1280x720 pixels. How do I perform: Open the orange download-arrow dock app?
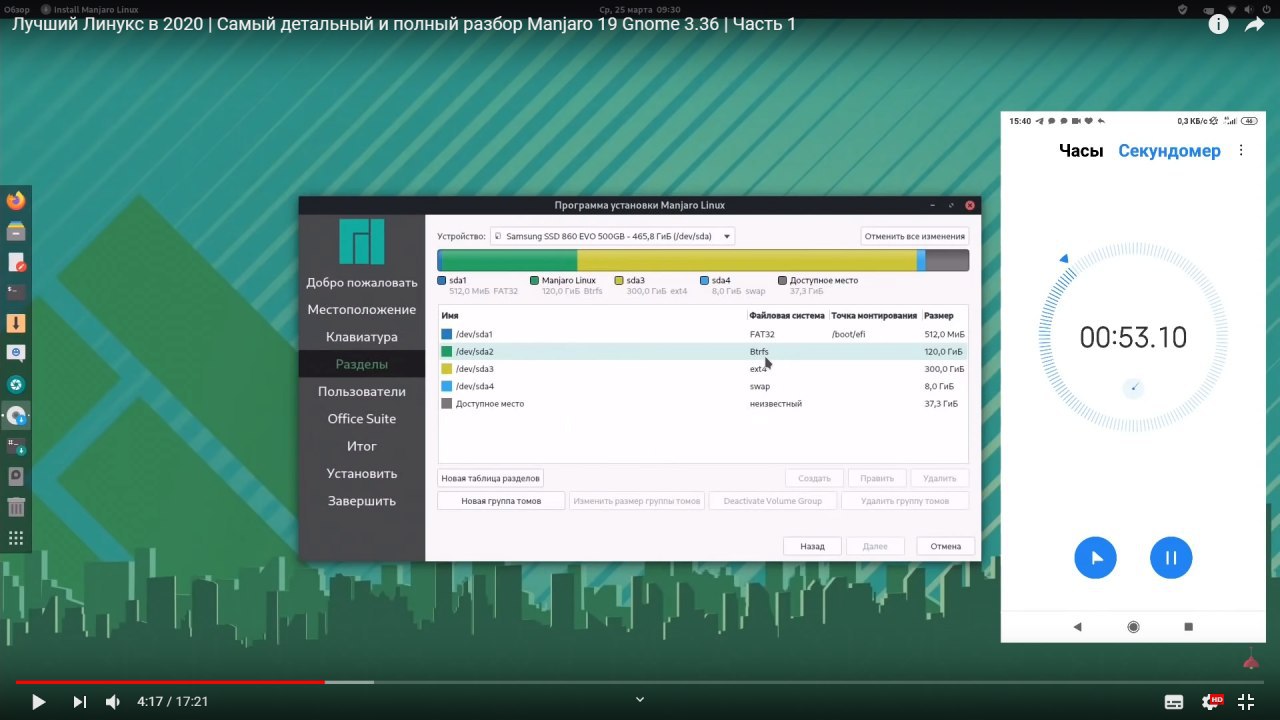16,324
